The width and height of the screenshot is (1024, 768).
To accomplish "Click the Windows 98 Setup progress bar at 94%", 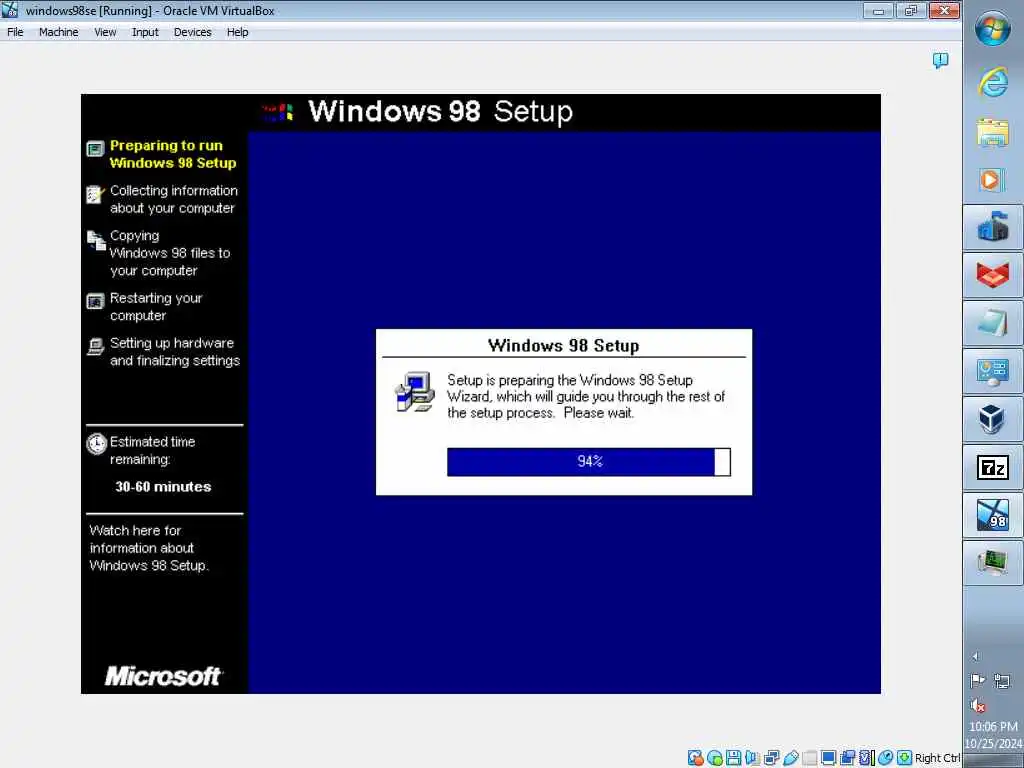I will (588, 462).
